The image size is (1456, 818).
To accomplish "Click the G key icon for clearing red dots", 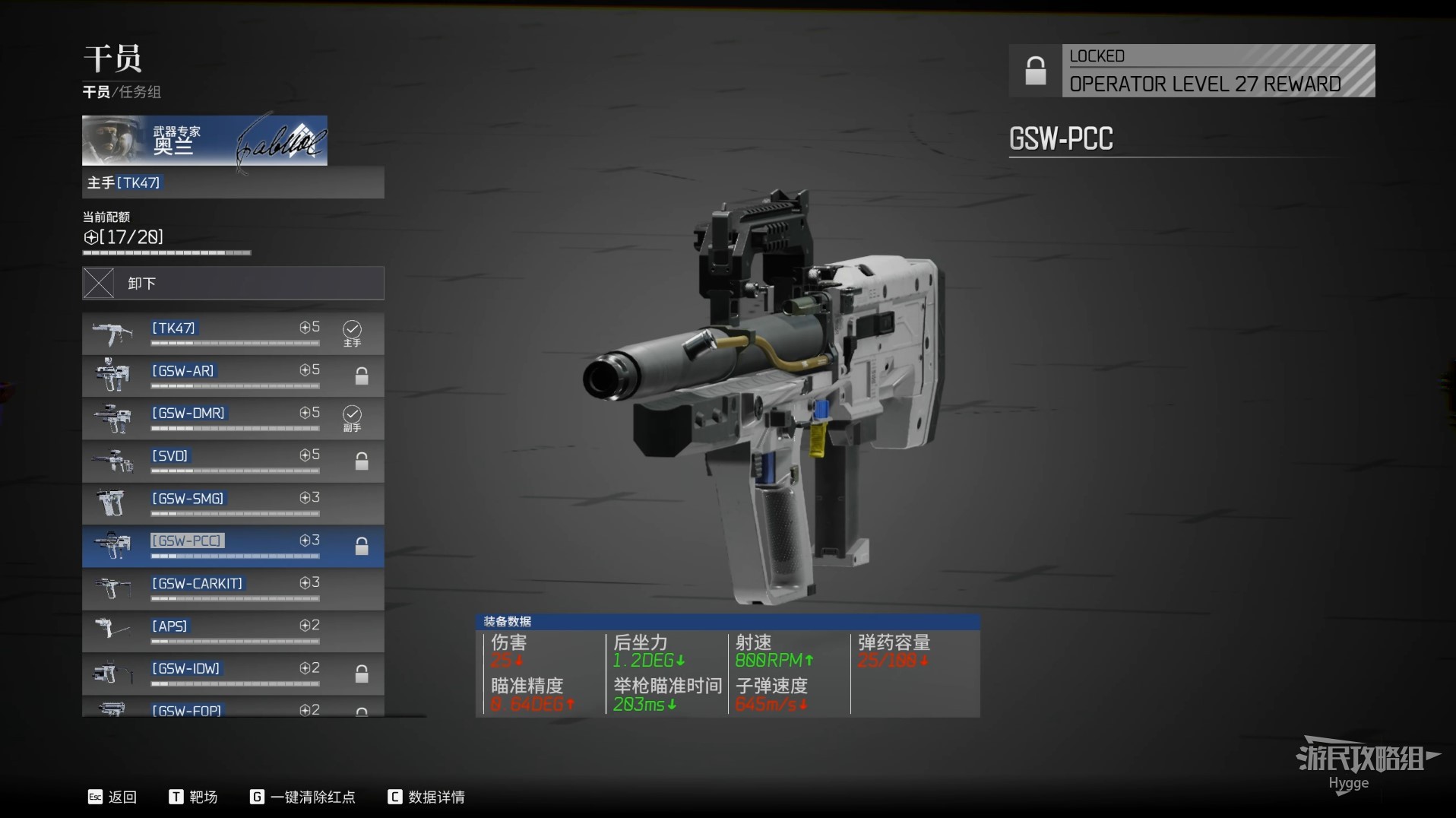I will click(x=257, y=797).
